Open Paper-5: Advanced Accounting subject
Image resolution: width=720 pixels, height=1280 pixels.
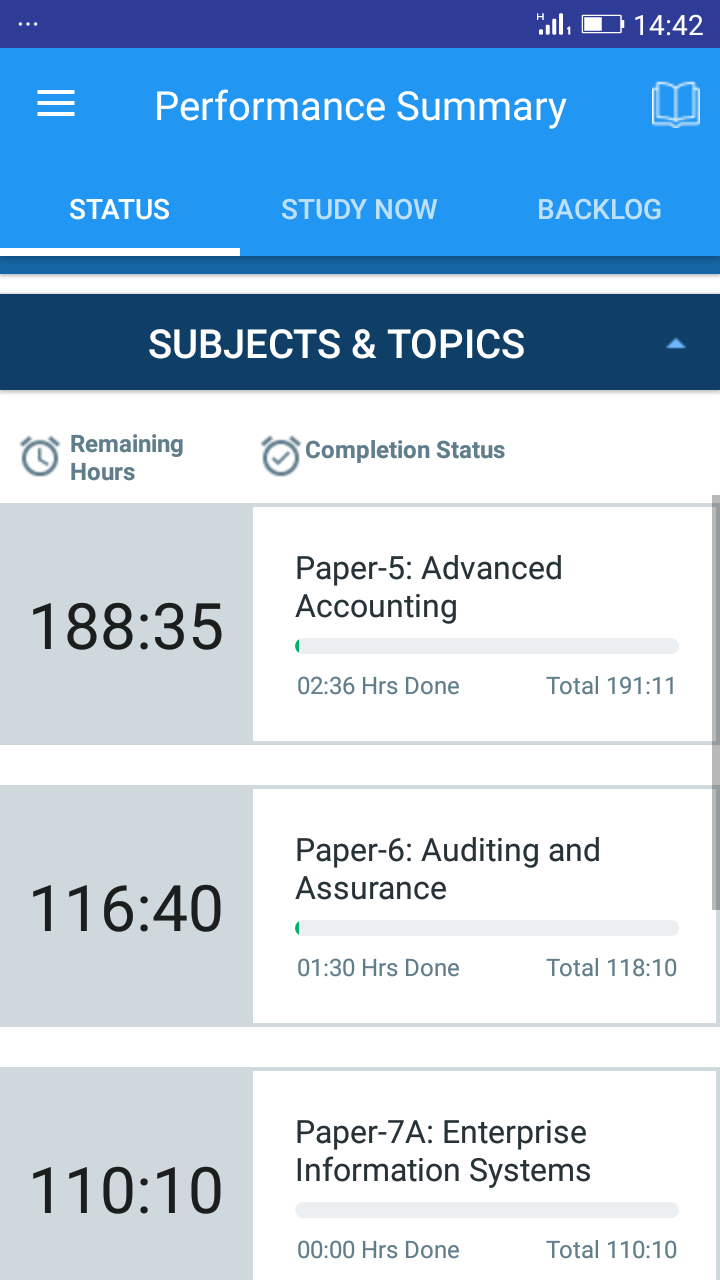[428, 586]
